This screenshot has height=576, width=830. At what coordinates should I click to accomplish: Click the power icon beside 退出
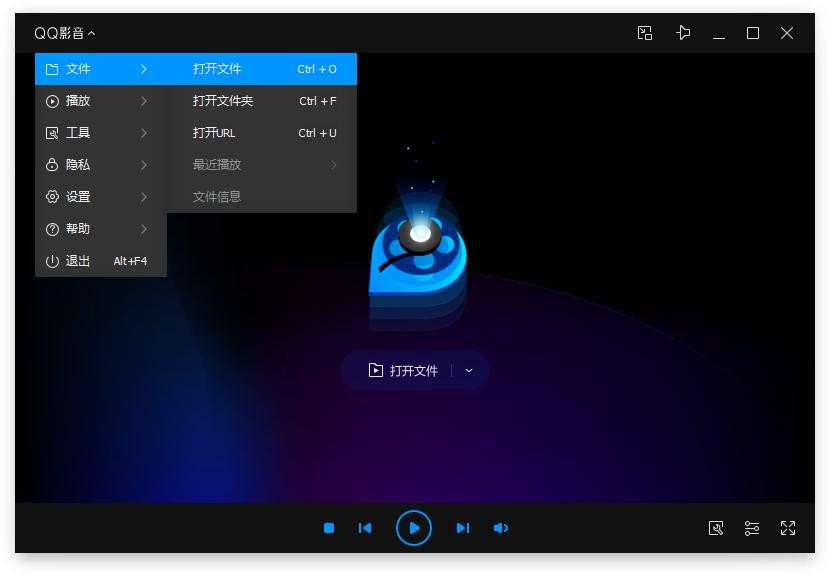coord(52,261)
